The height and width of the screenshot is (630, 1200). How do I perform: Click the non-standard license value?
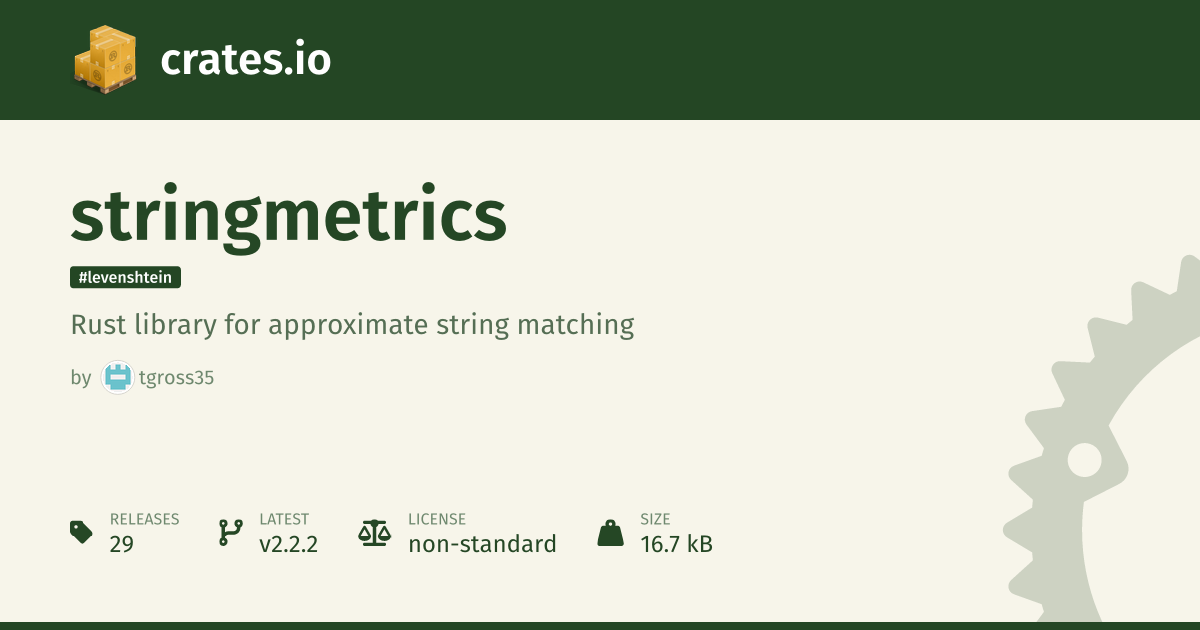click(482, 545)
